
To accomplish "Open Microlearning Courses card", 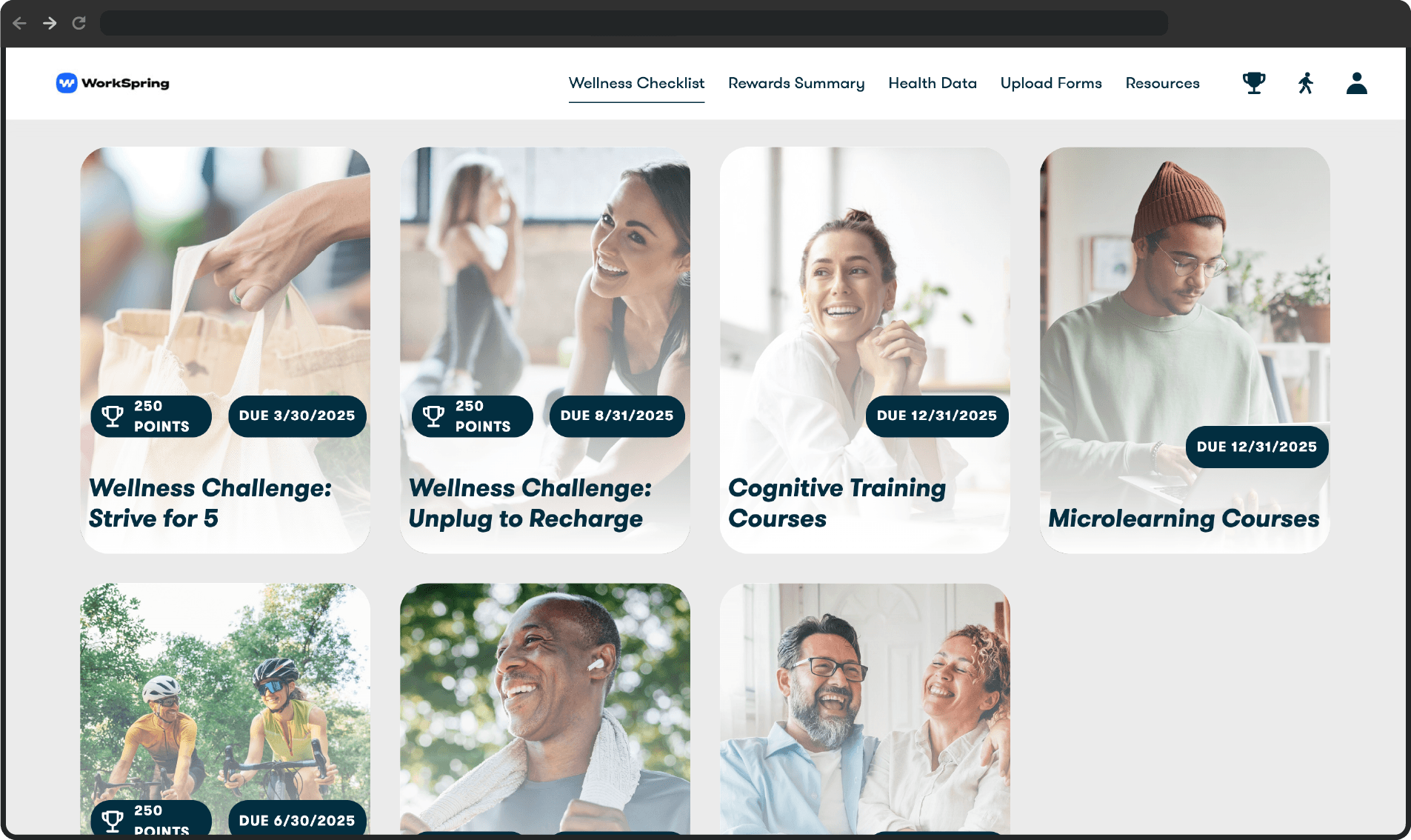I will coord(1185,350).
